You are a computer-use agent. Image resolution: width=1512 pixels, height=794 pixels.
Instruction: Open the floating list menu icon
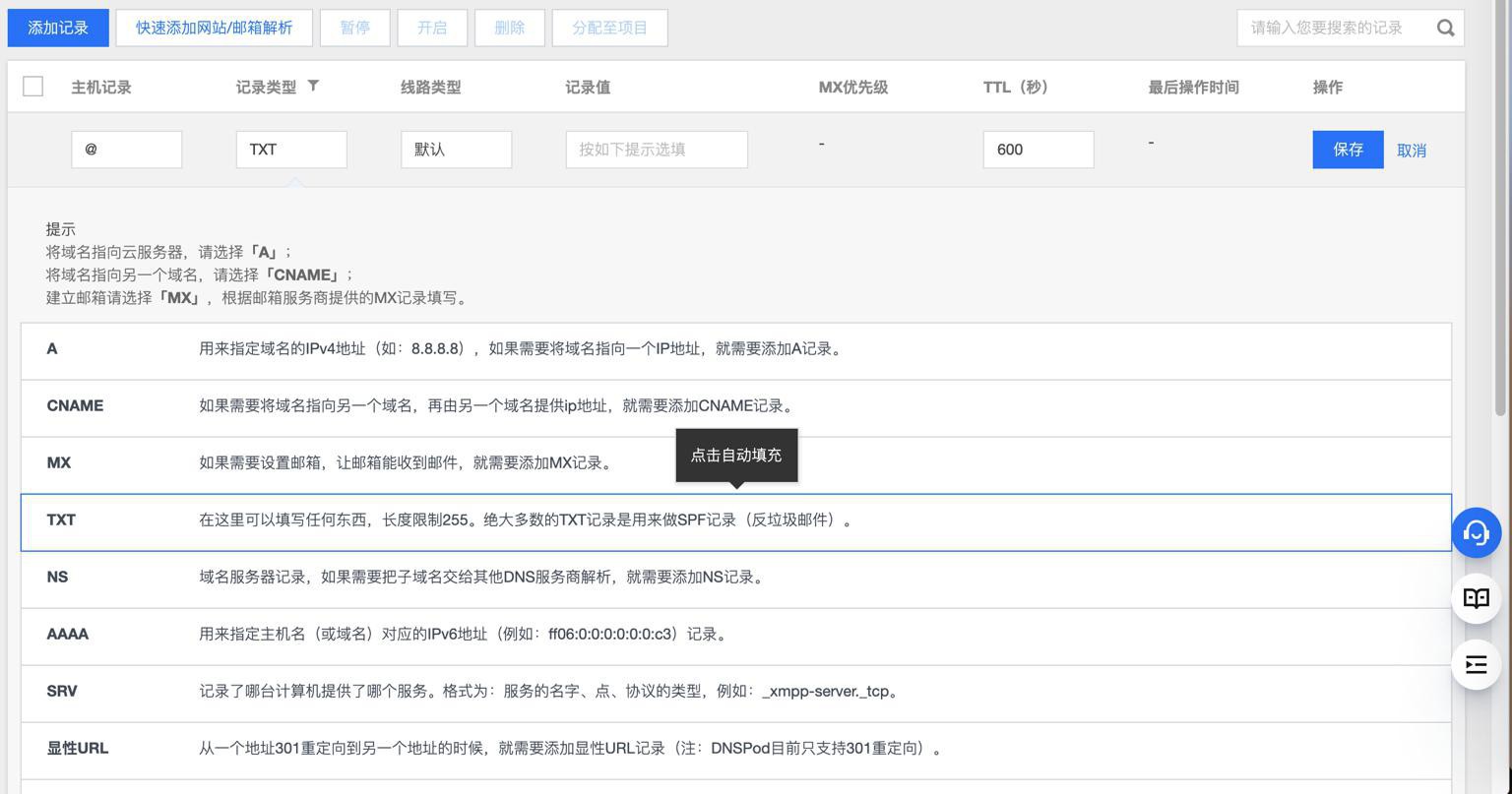(1476, 664)
